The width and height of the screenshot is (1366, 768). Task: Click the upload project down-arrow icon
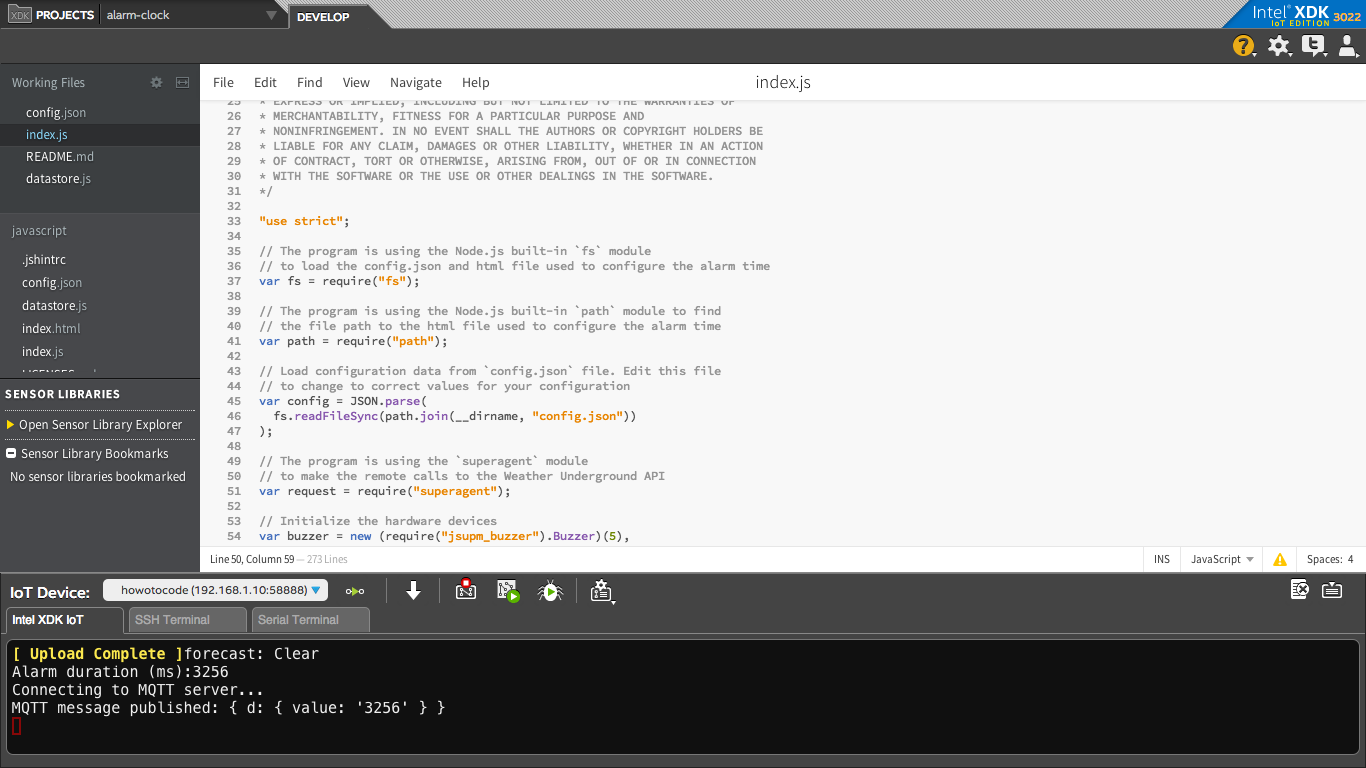click(413, 591)
